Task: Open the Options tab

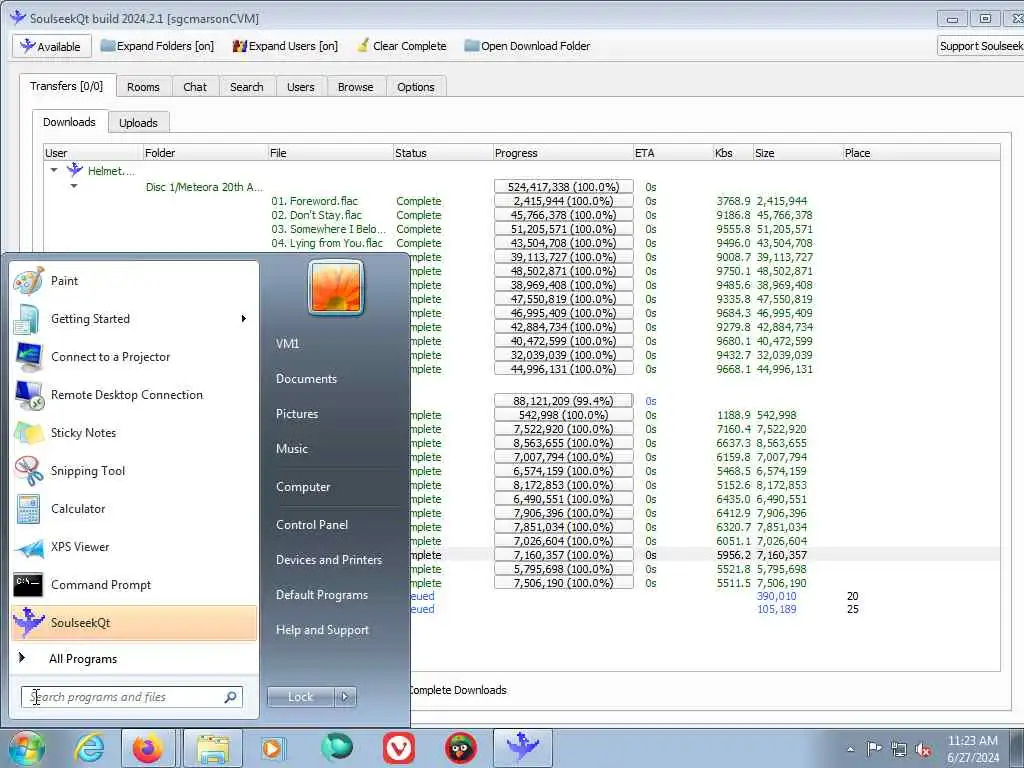Action: pyautogui.click(x=415, y=87)
